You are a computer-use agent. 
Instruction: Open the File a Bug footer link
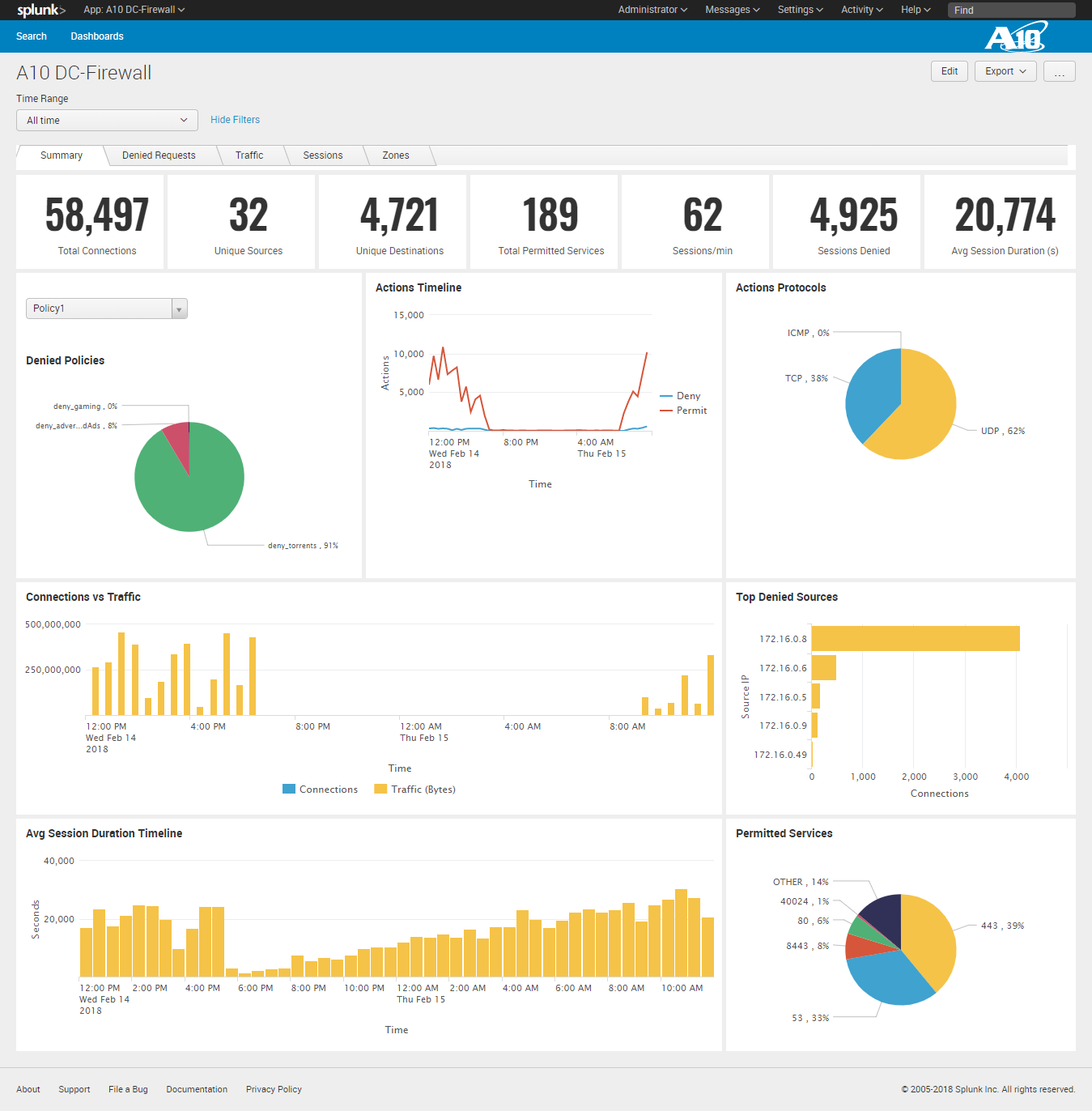tap(128, 1089)
